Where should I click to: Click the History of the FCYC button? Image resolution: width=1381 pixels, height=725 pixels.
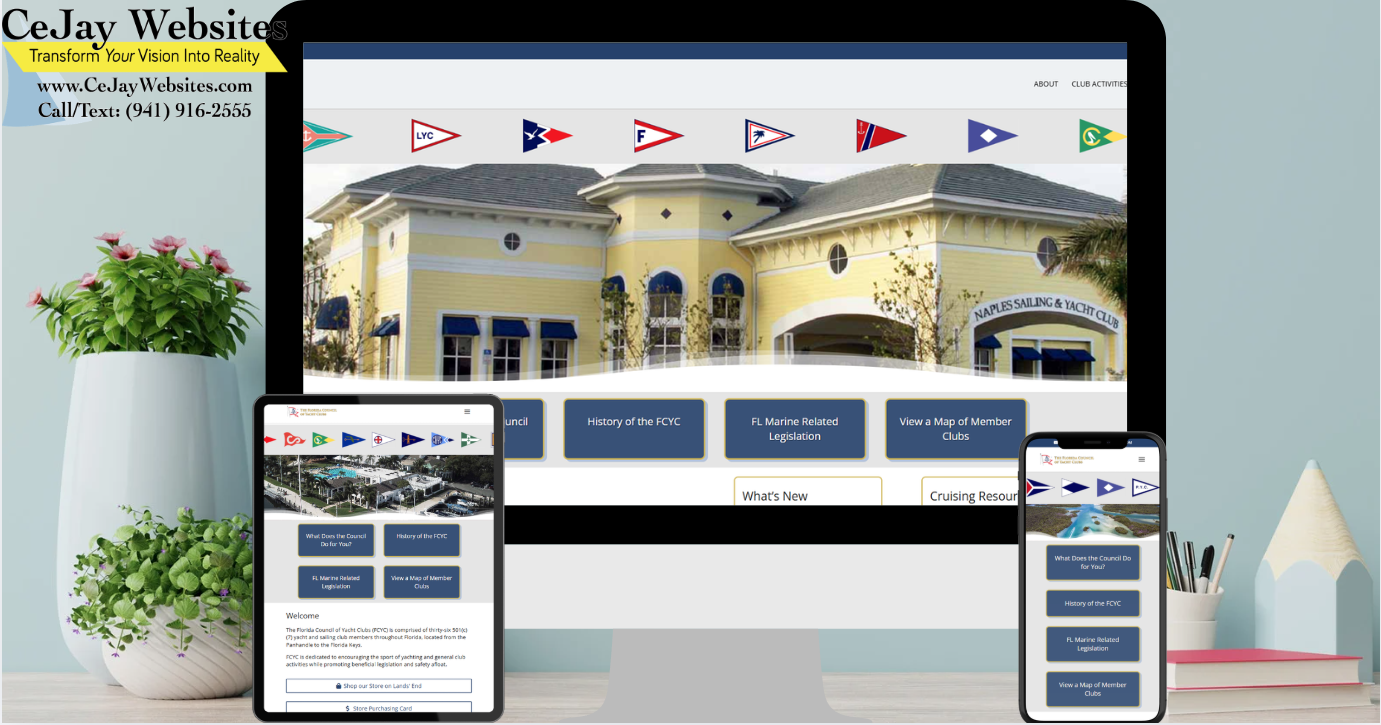pyautogui.click(x=634, y=429)
